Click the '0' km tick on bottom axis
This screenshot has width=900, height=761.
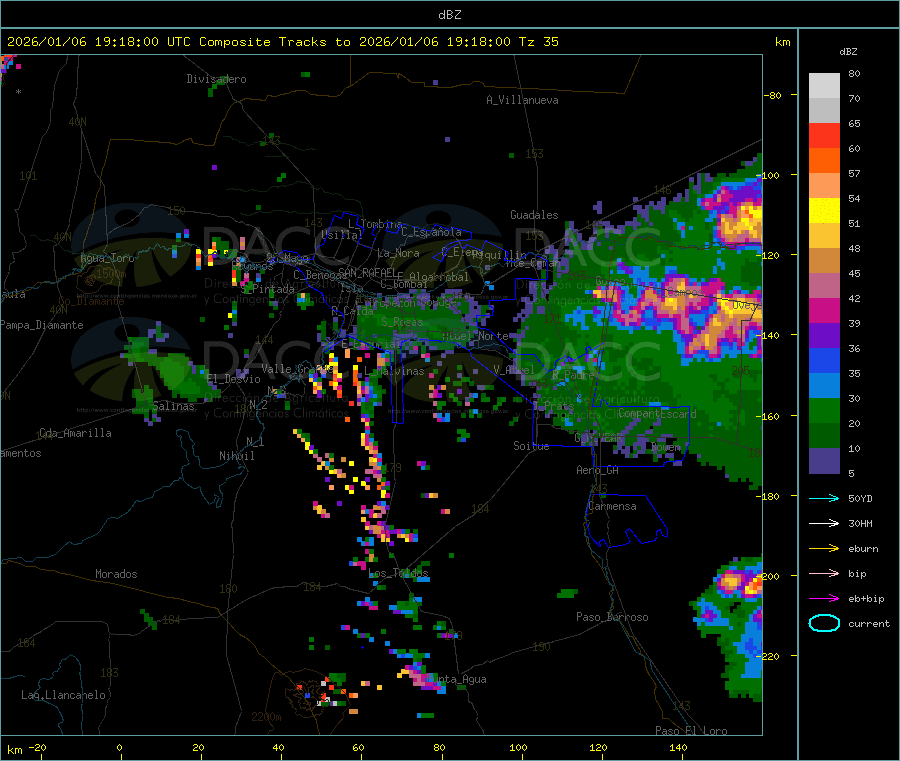[119, 747]
